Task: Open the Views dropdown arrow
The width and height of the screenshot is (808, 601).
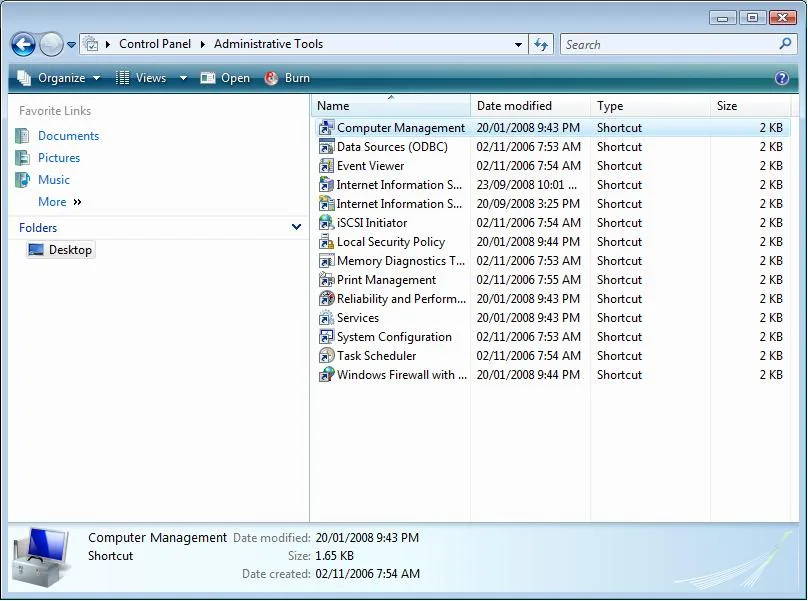Action: 183,78
